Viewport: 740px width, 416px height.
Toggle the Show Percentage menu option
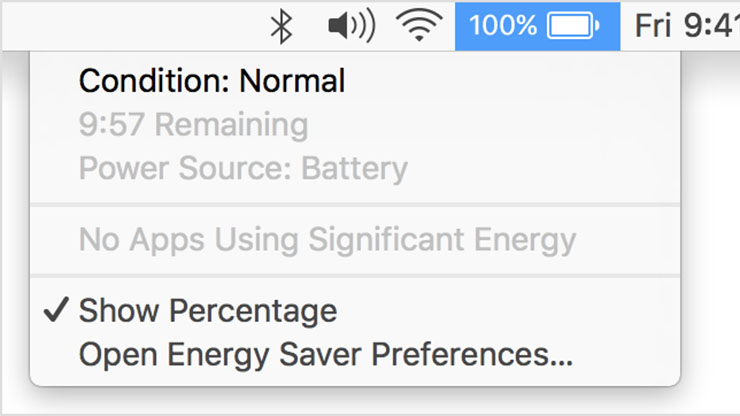point(208,311)
